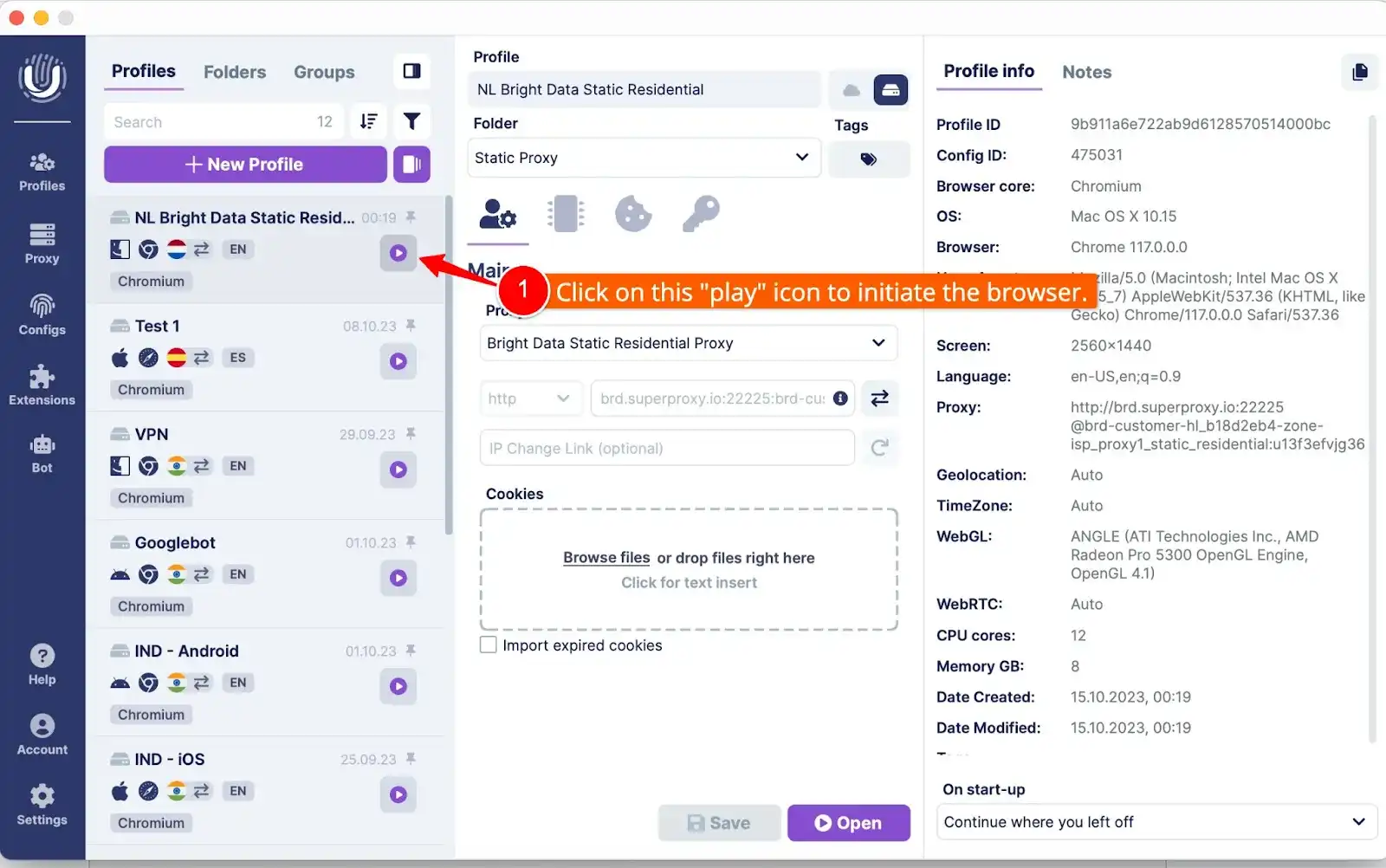Expand the Static Proxy folder dropdown
The image size is (1386, 868).
644,158
